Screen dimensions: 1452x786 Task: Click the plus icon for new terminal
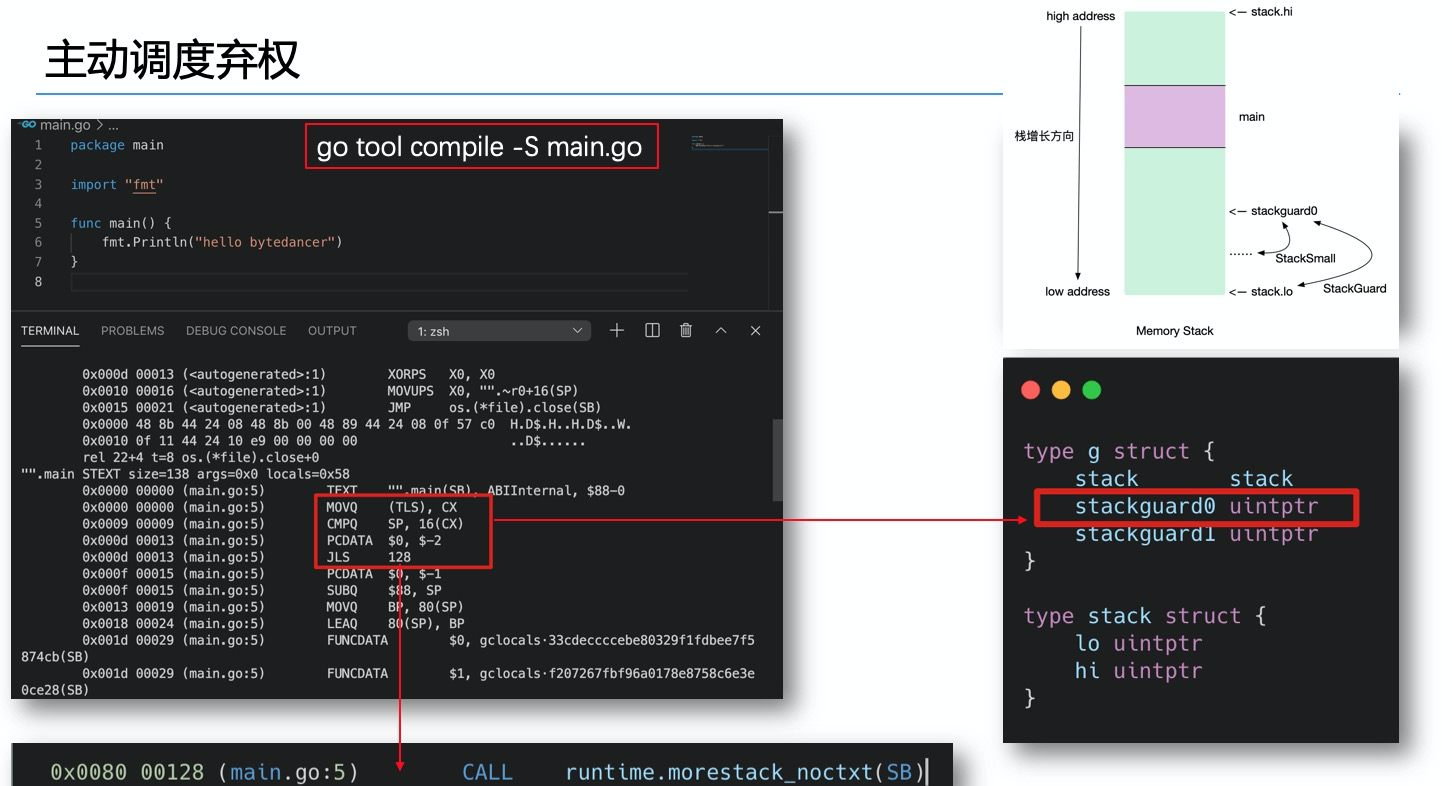tap(617, 330)
